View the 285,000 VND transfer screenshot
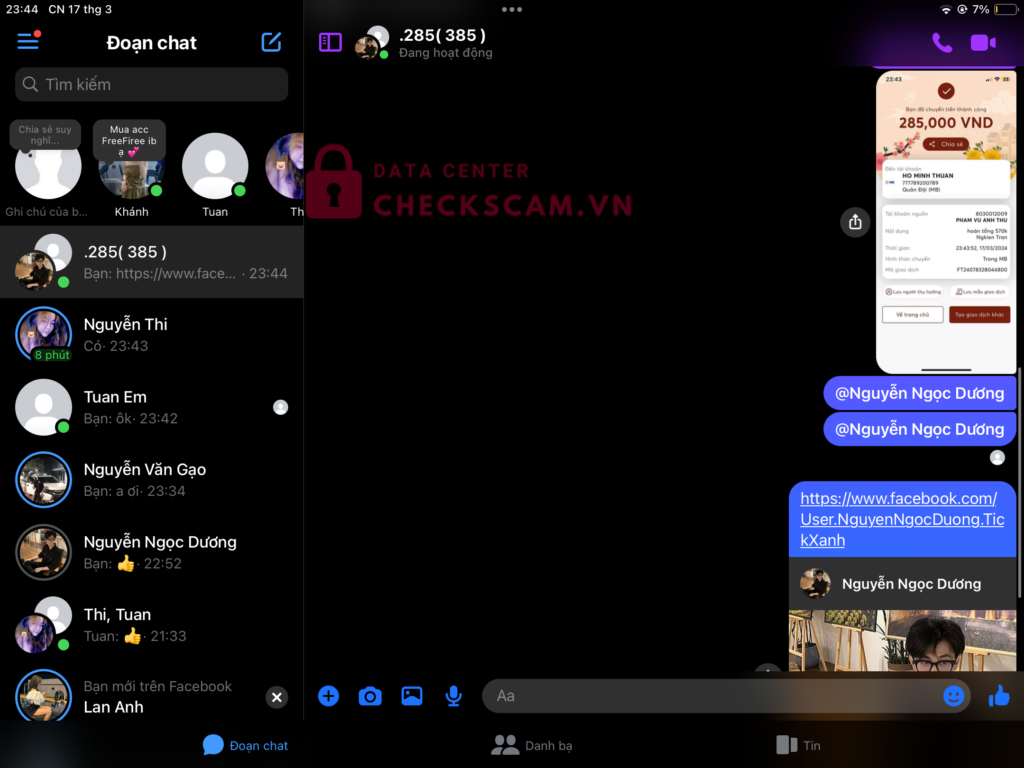This screenshot has height=768, width=1024. click(946, 222)
